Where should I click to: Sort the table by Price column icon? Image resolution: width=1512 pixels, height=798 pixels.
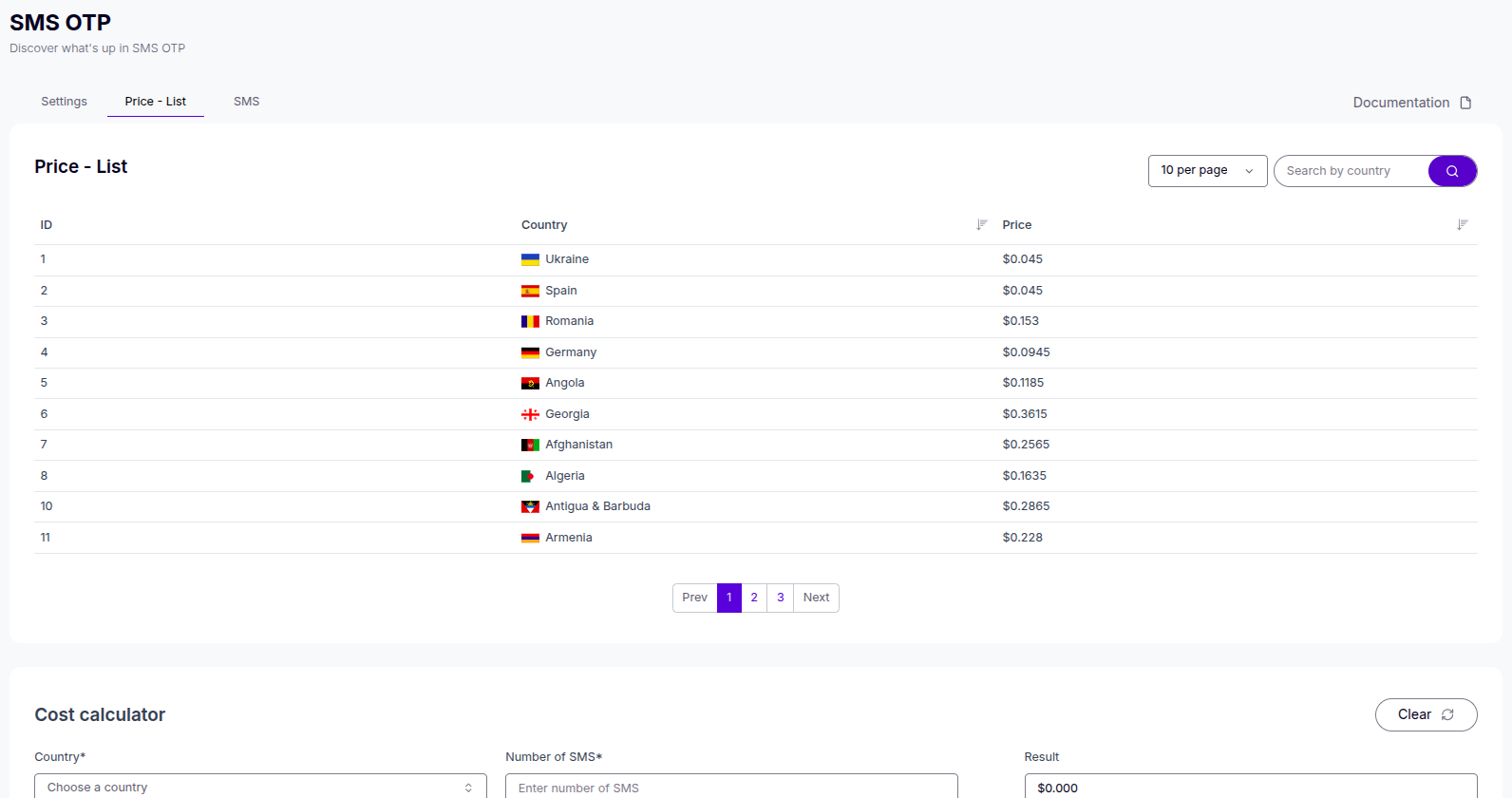pyautogui.click(x=1463, y=225)
